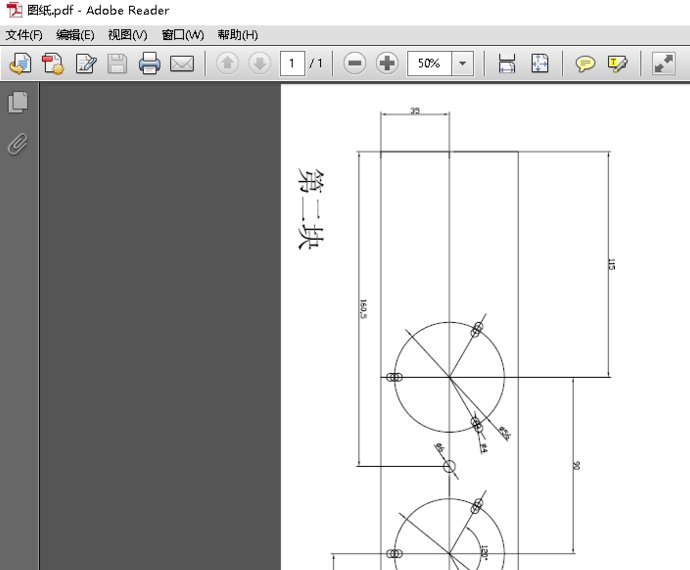Click the Zoom in plus button
The height and width of the screenshot is (570, 690).
tap(386, 64)
